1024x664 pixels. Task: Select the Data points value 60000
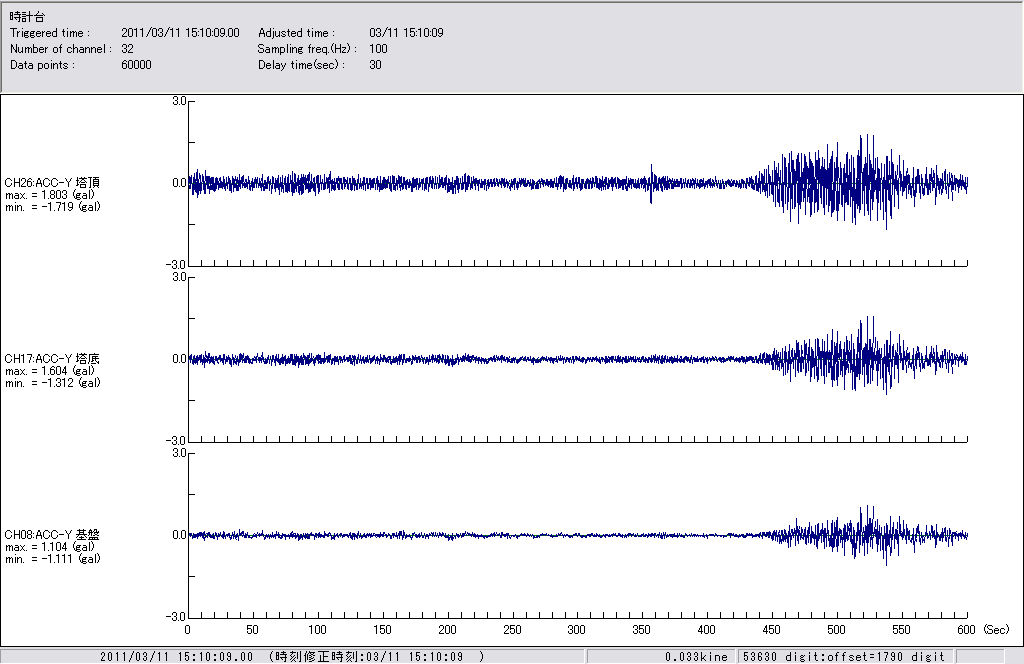click(x=136, y=65)
